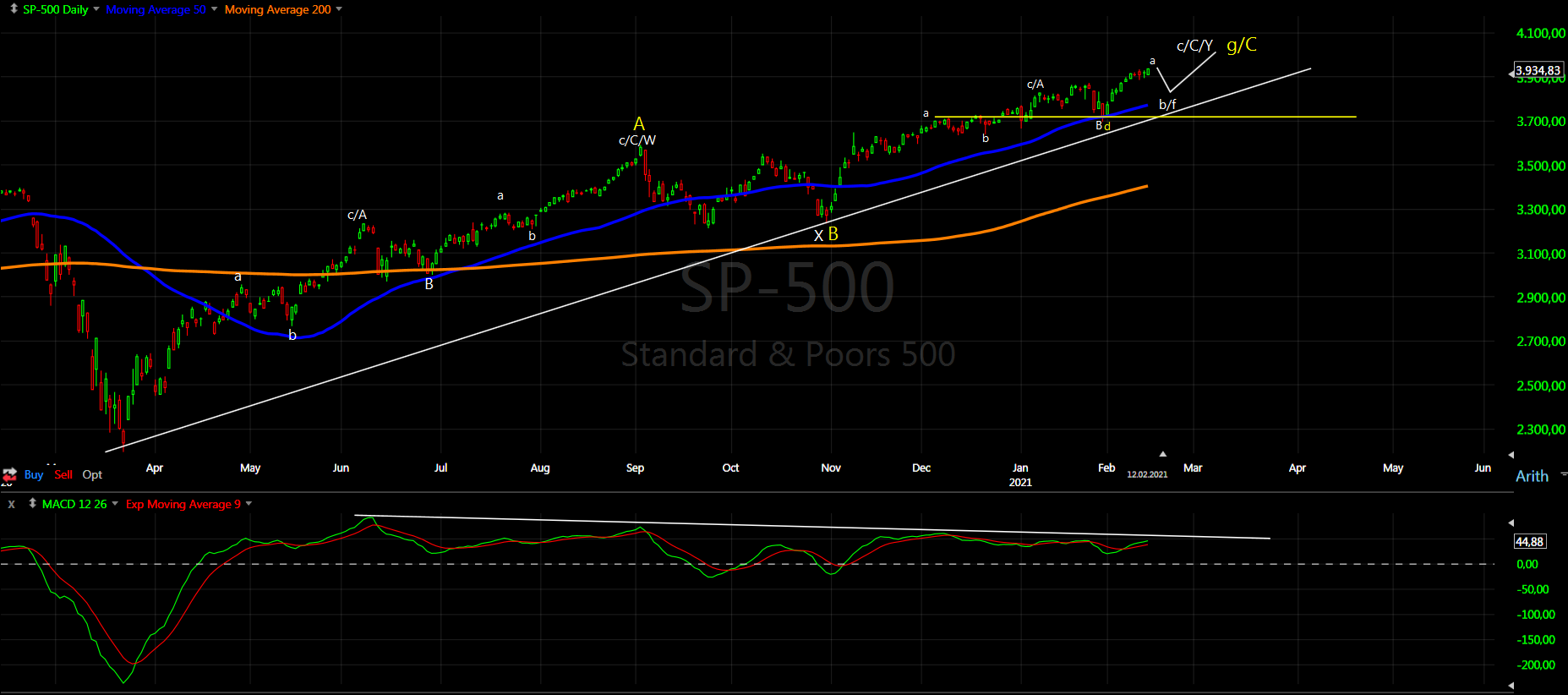The image size is (1568, 695).
Task: Click the -100,00 MACD axis label
Action: [1535, 615]
